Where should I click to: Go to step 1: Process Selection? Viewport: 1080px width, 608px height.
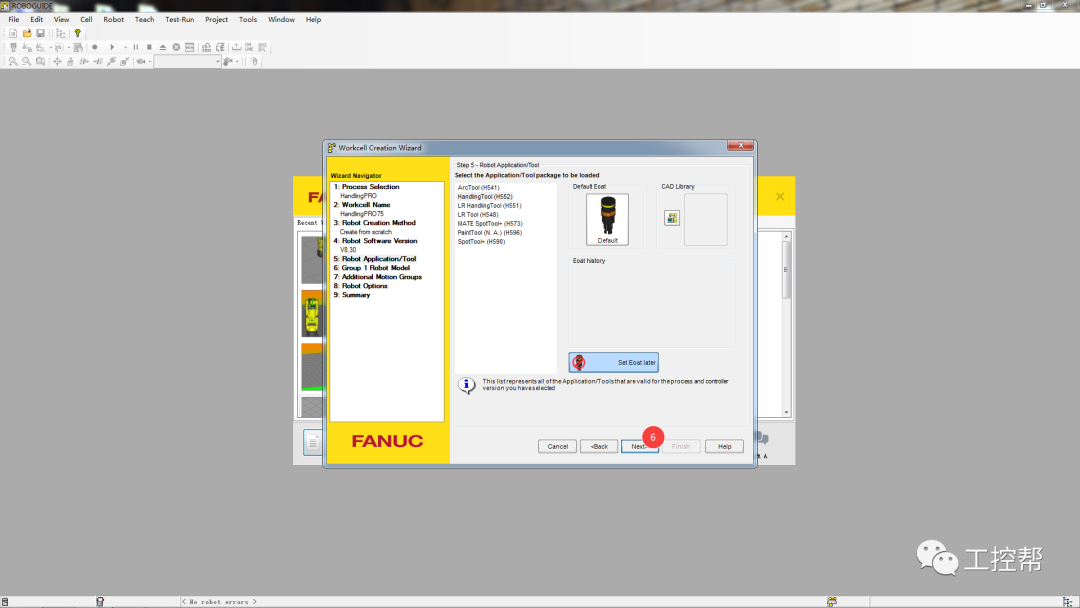pyautogui.click(x=366, y=187)
